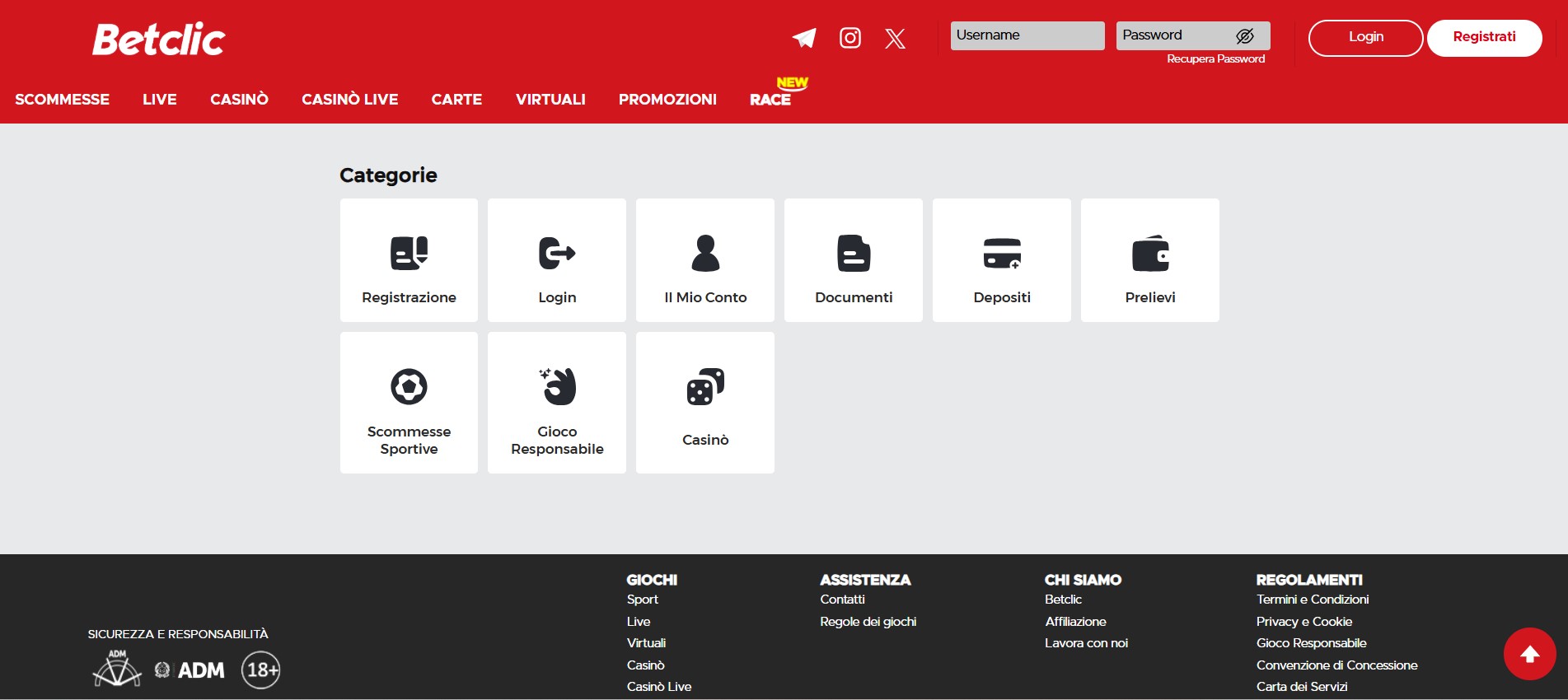Image resolution: width=1568 pixels, height=700 pixels.
Task: Open the VIRTUALI menu item
Action: point(550,99)
